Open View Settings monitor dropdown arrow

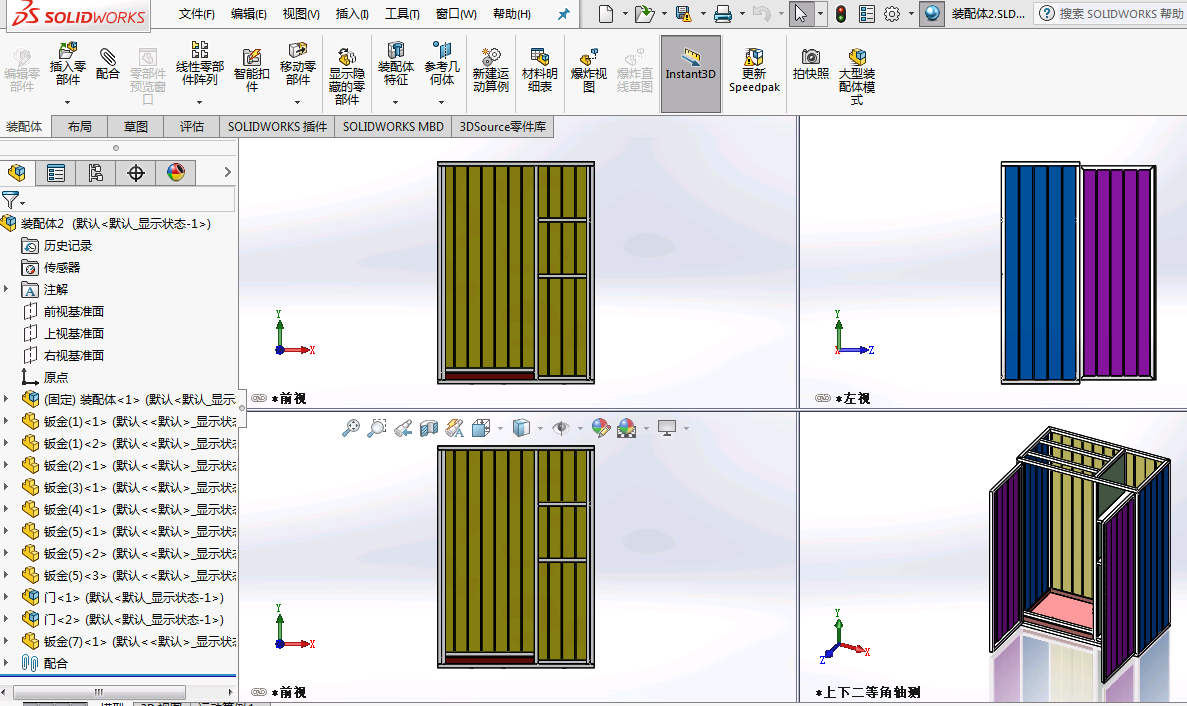[686, 428]
